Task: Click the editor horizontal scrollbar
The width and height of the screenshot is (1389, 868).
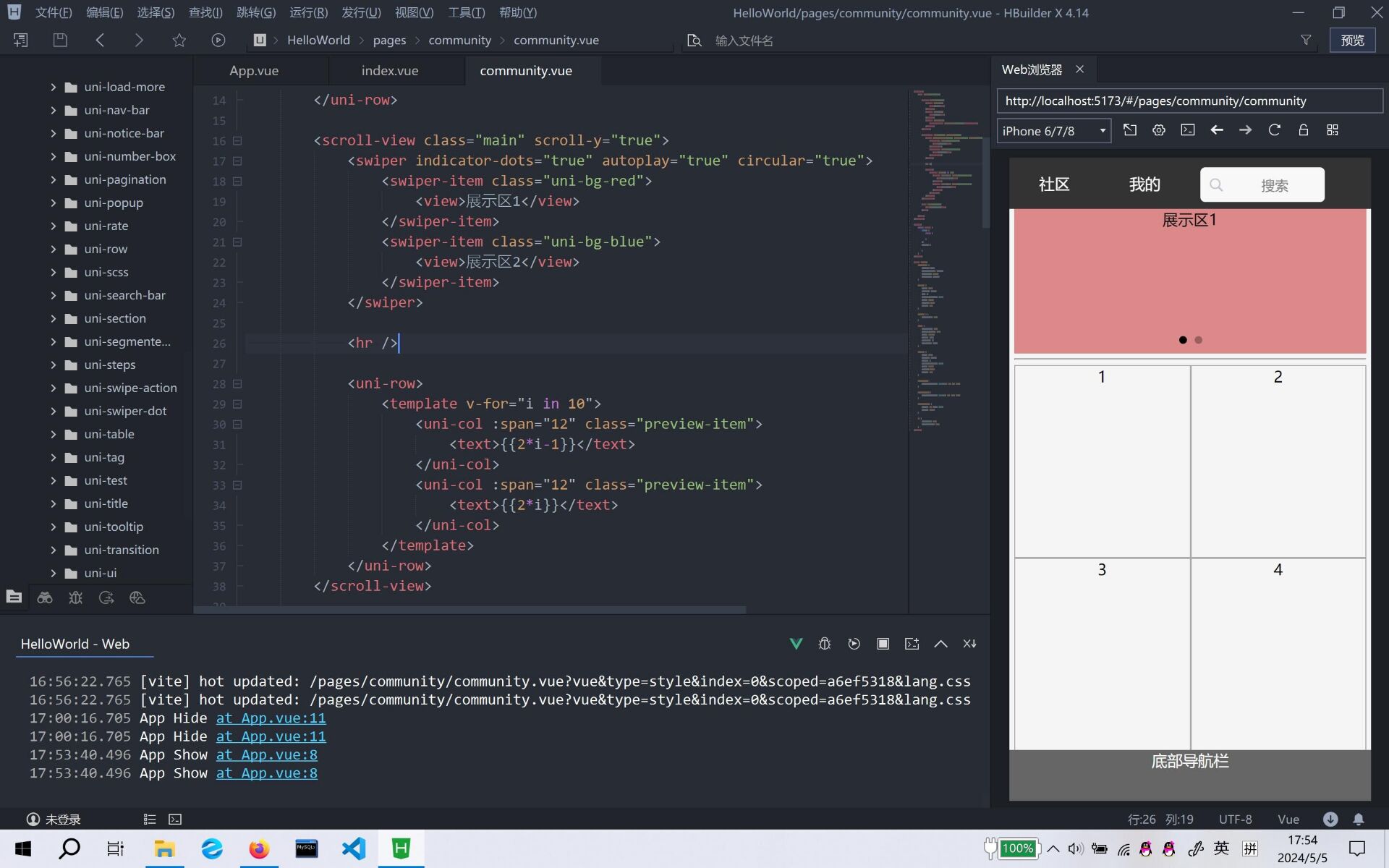Action: pyautogui.click(x=470, y=610)
